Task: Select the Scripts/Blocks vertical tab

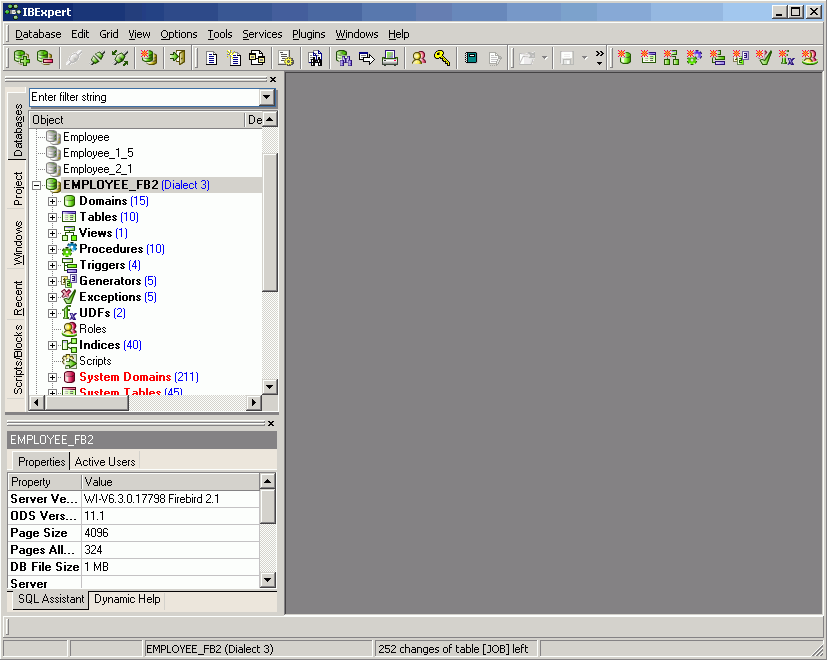Action: click(18, 360)
